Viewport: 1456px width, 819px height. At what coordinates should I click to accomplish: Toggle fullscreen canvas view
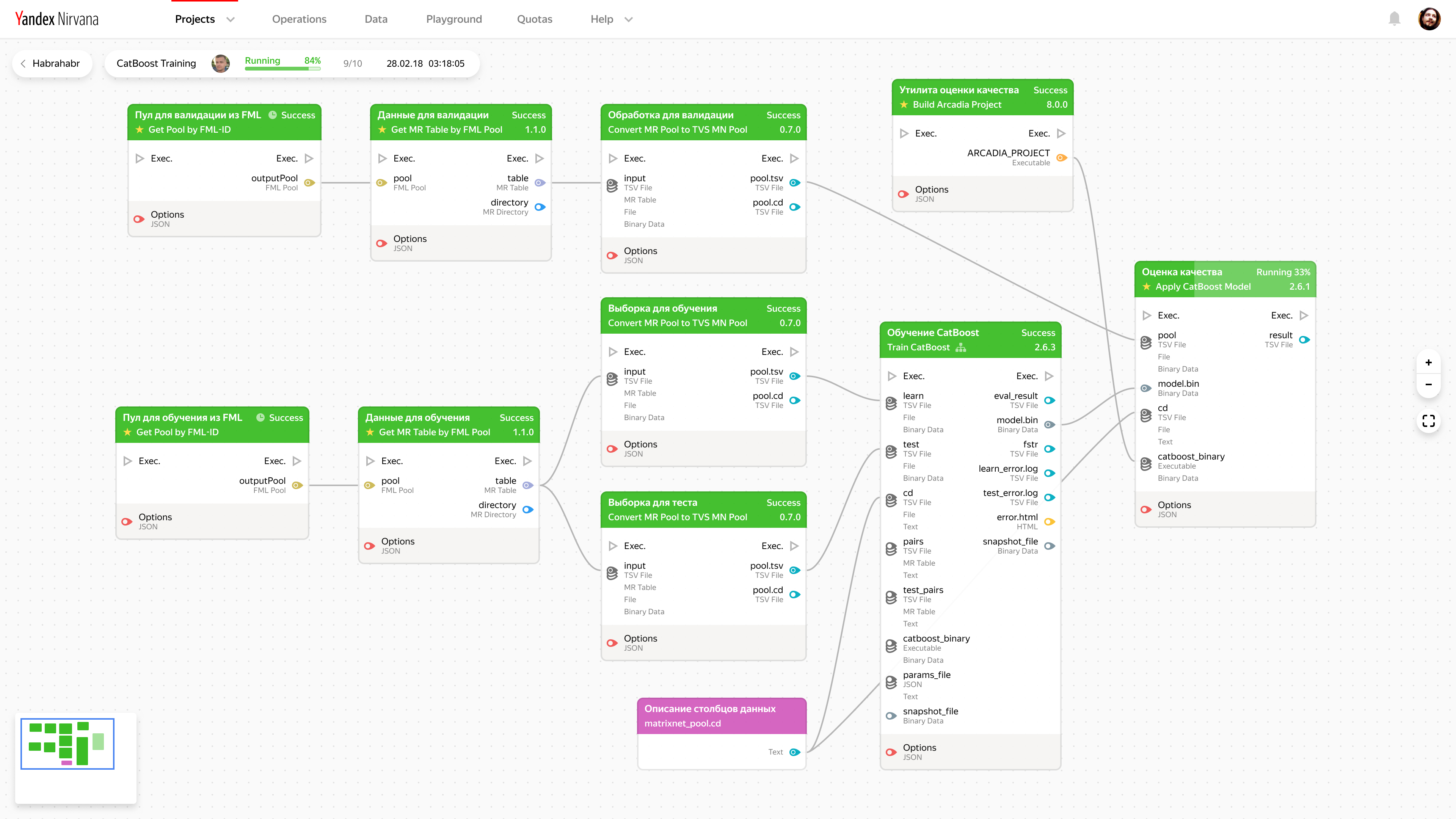tap(1428, 420)
